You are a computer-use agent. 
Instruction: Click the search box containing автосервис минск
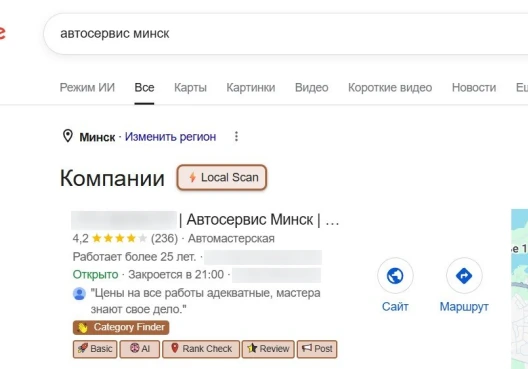286,34
